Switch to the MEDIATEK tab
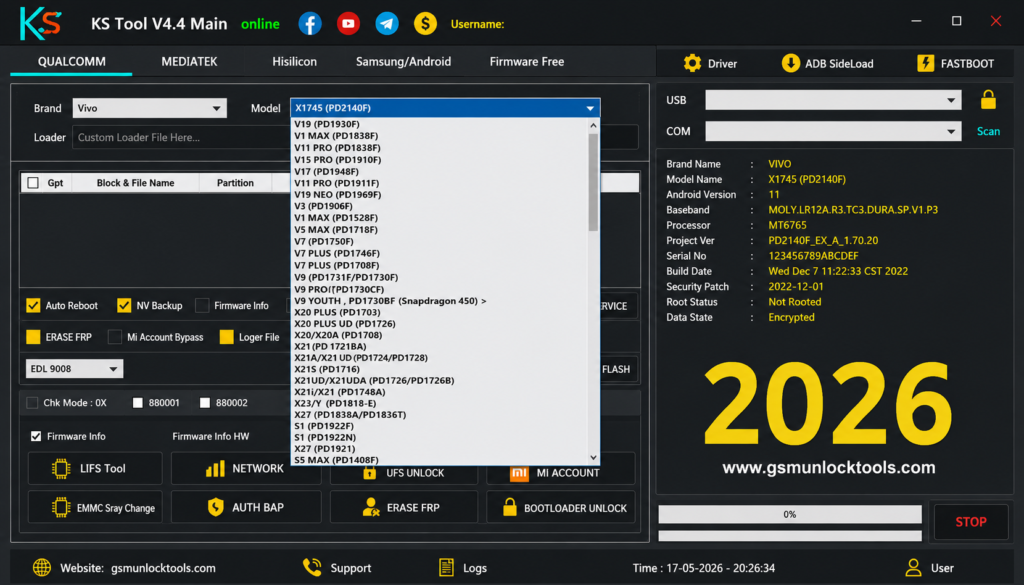The image size is (1024, 585). coord(189,61)
